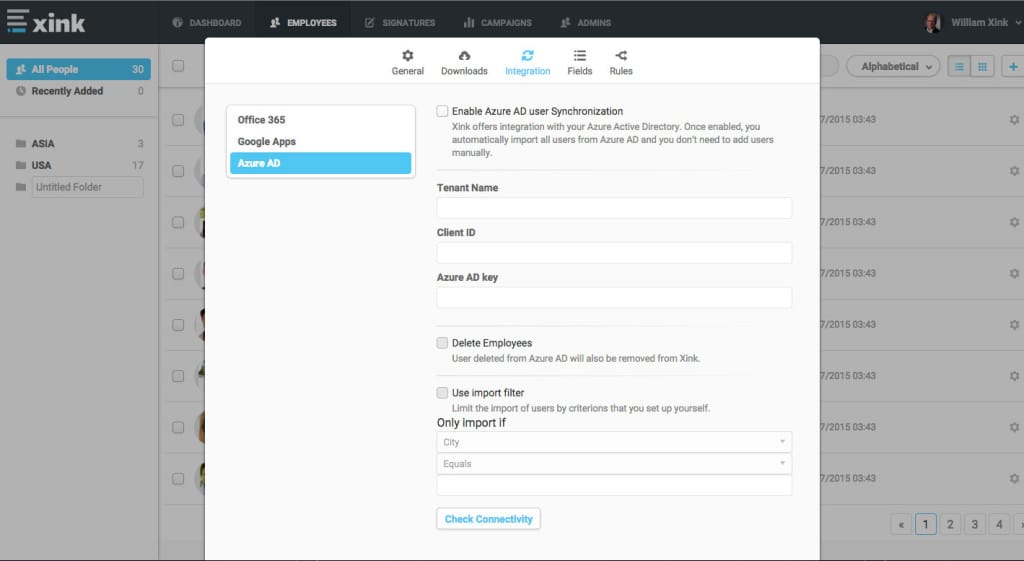Open the gear settings icon in third employee row
The width and height of the screenshot is (1024, 561).
coord(1014,222)
